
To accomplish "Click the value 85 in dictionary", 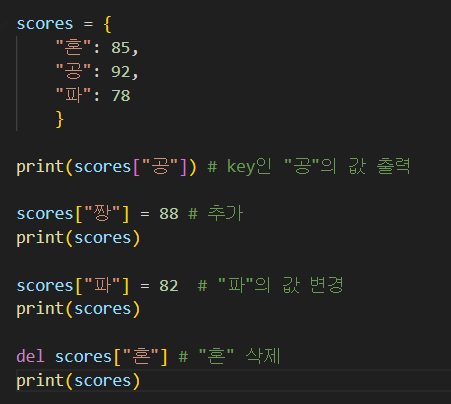I will [x=121, y=48].
